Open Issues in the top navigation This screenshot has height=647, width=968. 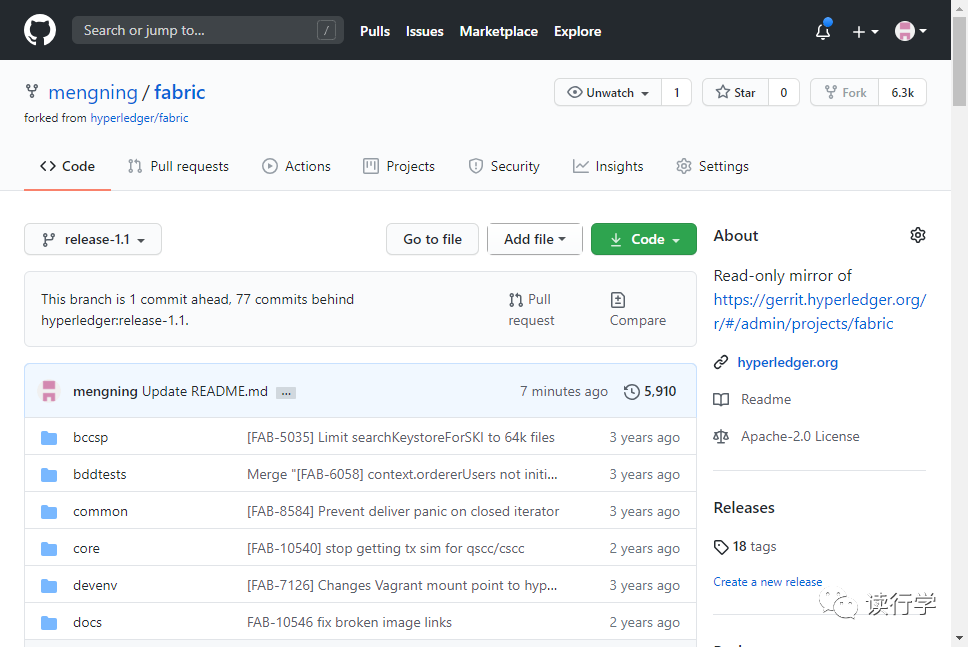(x=424, y=31)
